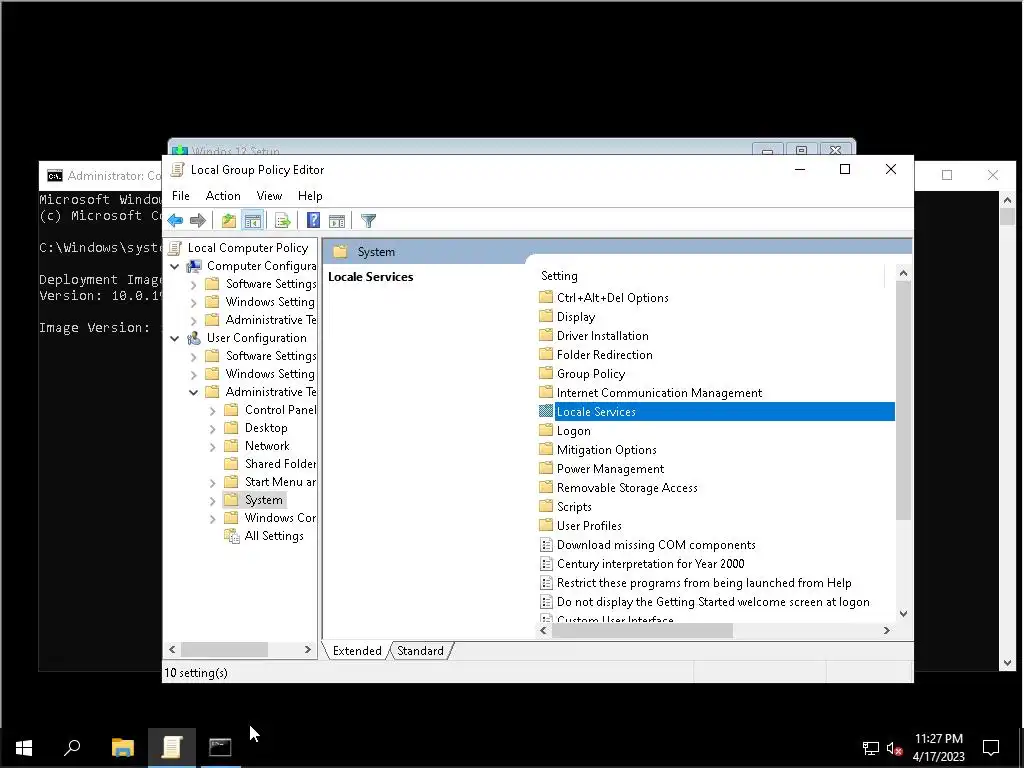Click the network tray icon

[x=871, y=748]
